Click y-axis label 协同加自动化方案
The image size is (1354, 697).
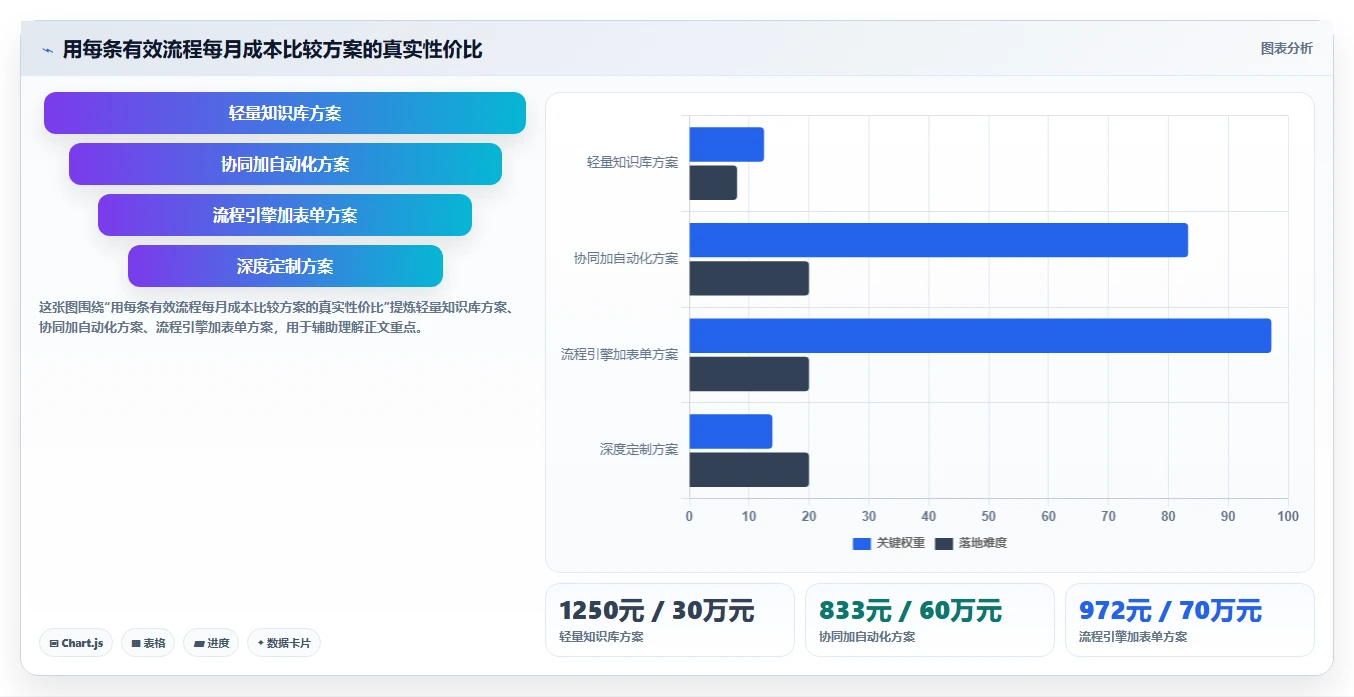tap(626, 258)
